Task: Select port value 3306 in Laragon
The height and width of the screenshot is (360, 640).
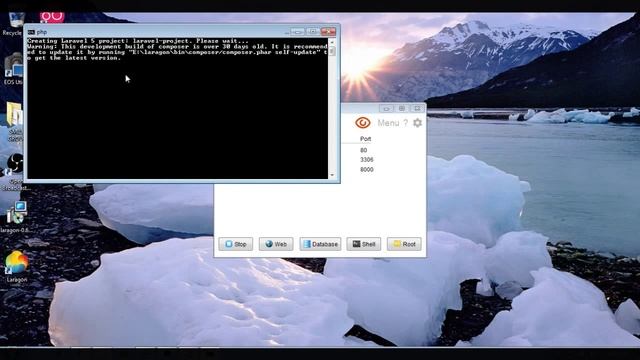Action: tap(367, 160)
